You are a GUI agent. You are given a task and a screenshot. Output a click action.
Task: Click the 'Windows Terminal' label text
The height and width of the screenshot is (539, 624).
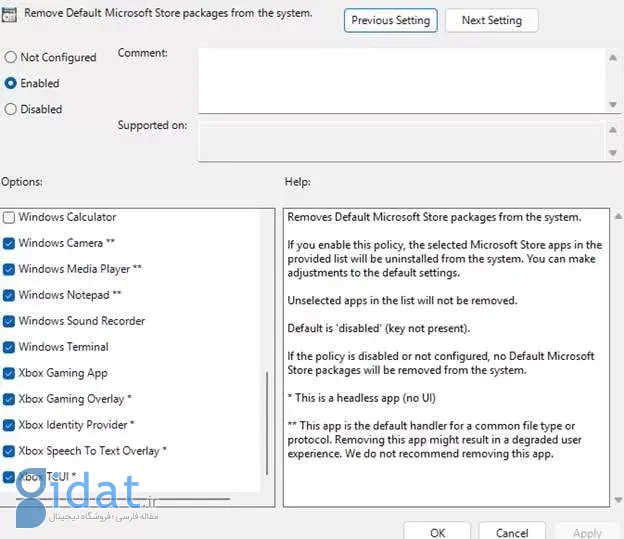point(64,347)
